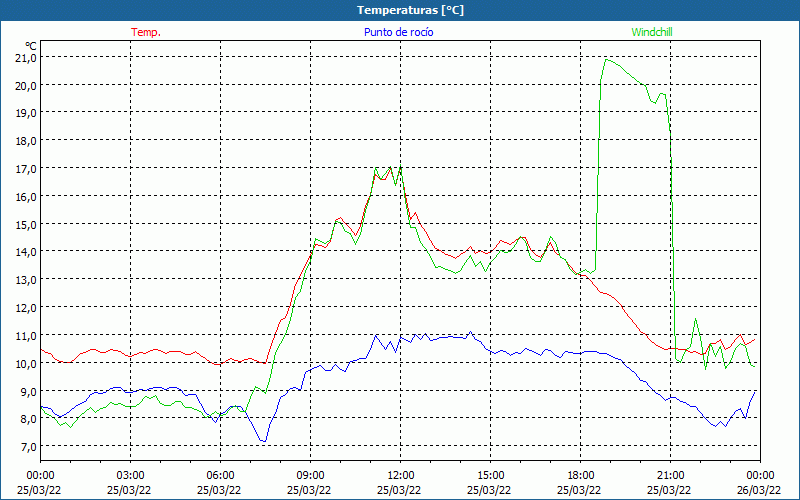The height and width of the screenshot is (500, 800).
Task: Click the 06:00 x-axis time label
Action: pyautogui.click(x=220, y=476)
